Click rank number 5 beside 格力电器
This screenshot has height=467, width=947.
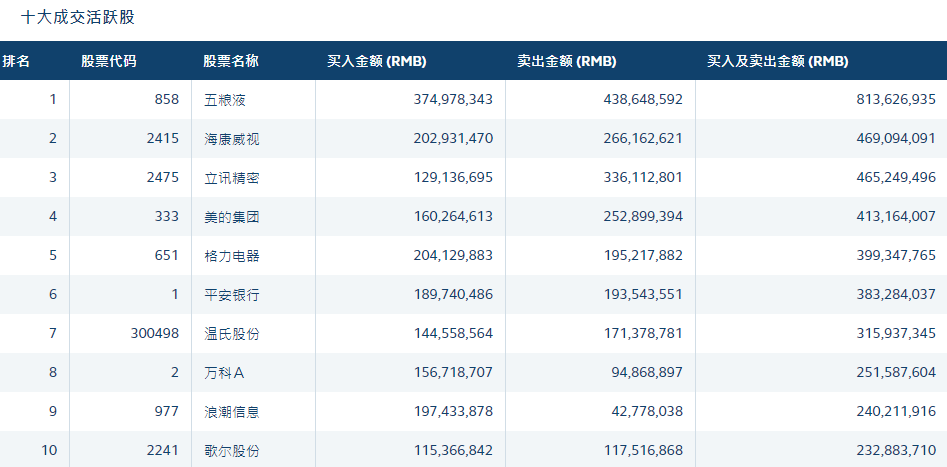[x=53, y=256]
